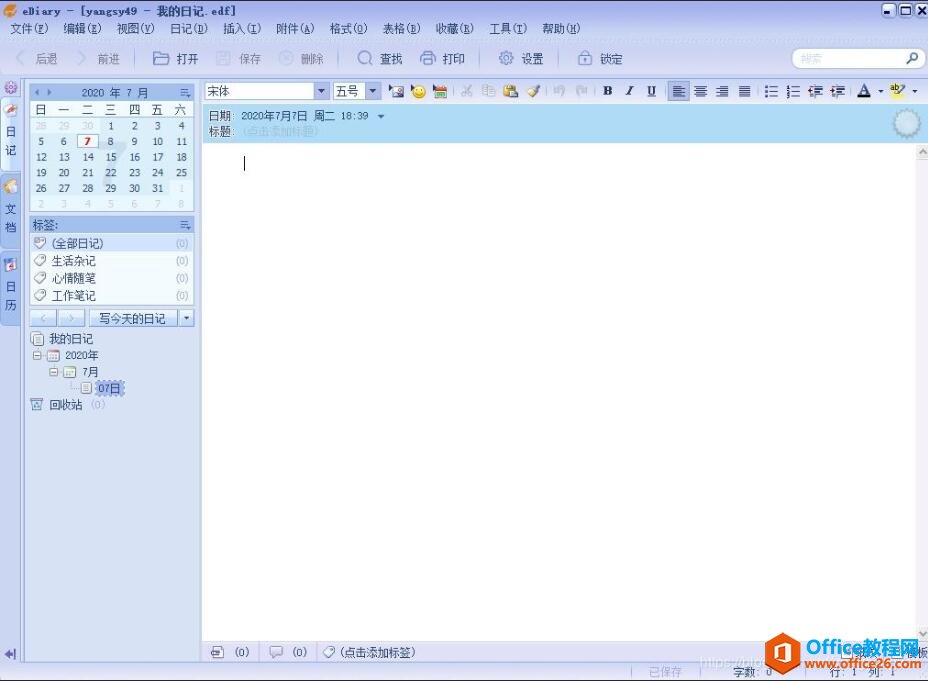Apply numbered list formatting
928x681 pixels.
click(x=793, y=91)
